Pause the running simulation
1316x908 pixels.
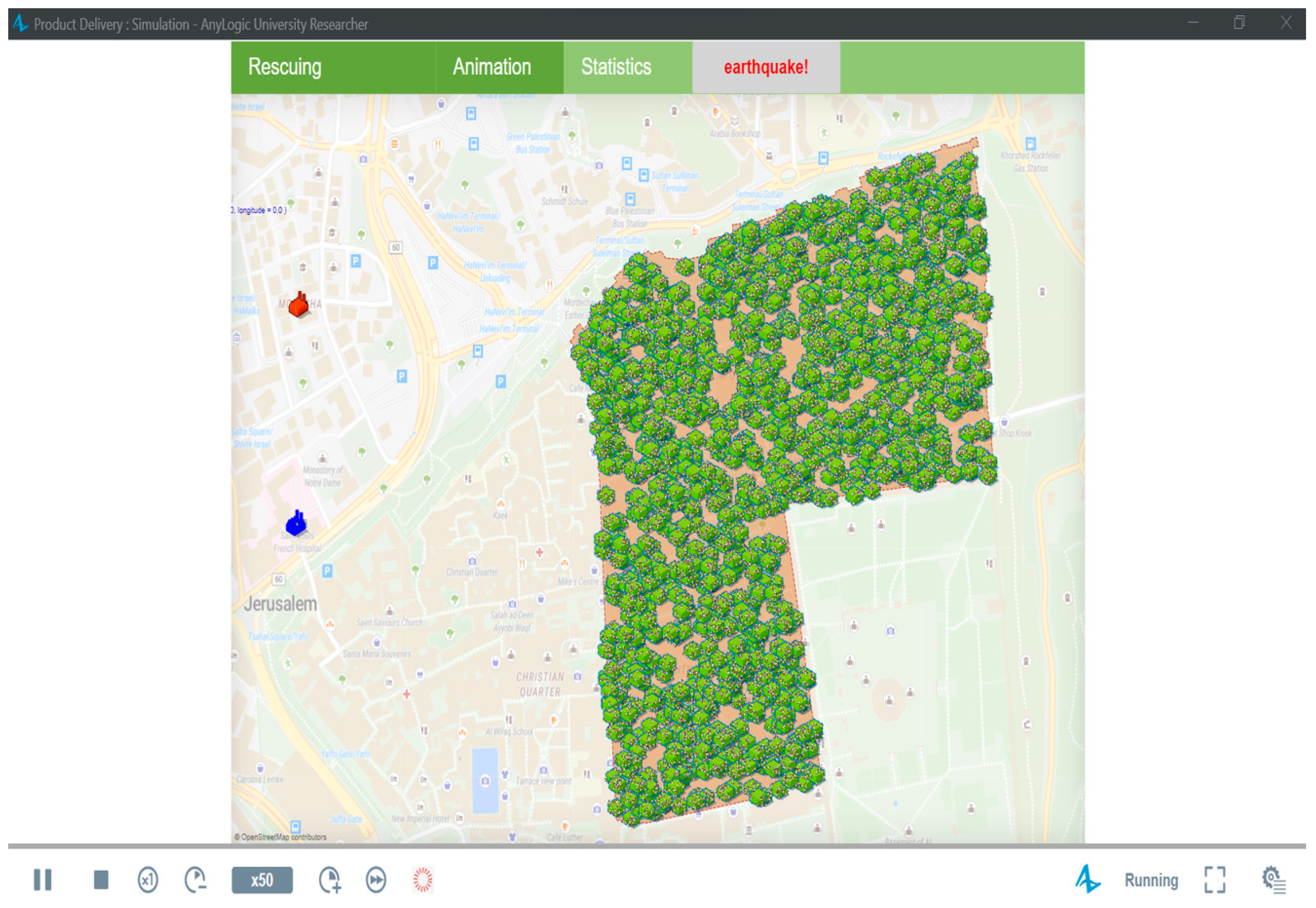tap(42, 879)
